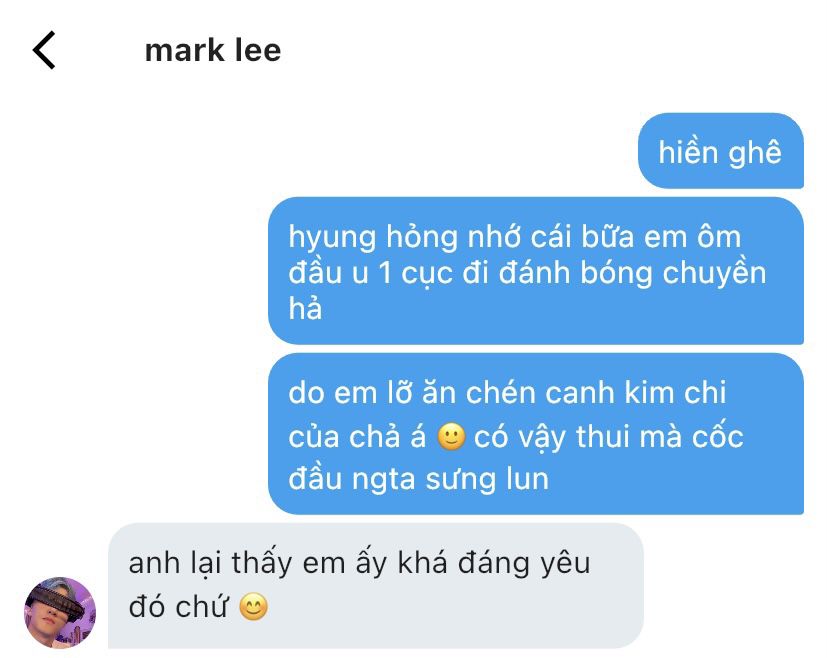This screenshot has width=827, height=658.
Task: Select the message about 'canh kim chi'
Action: [x=536, y=434]
